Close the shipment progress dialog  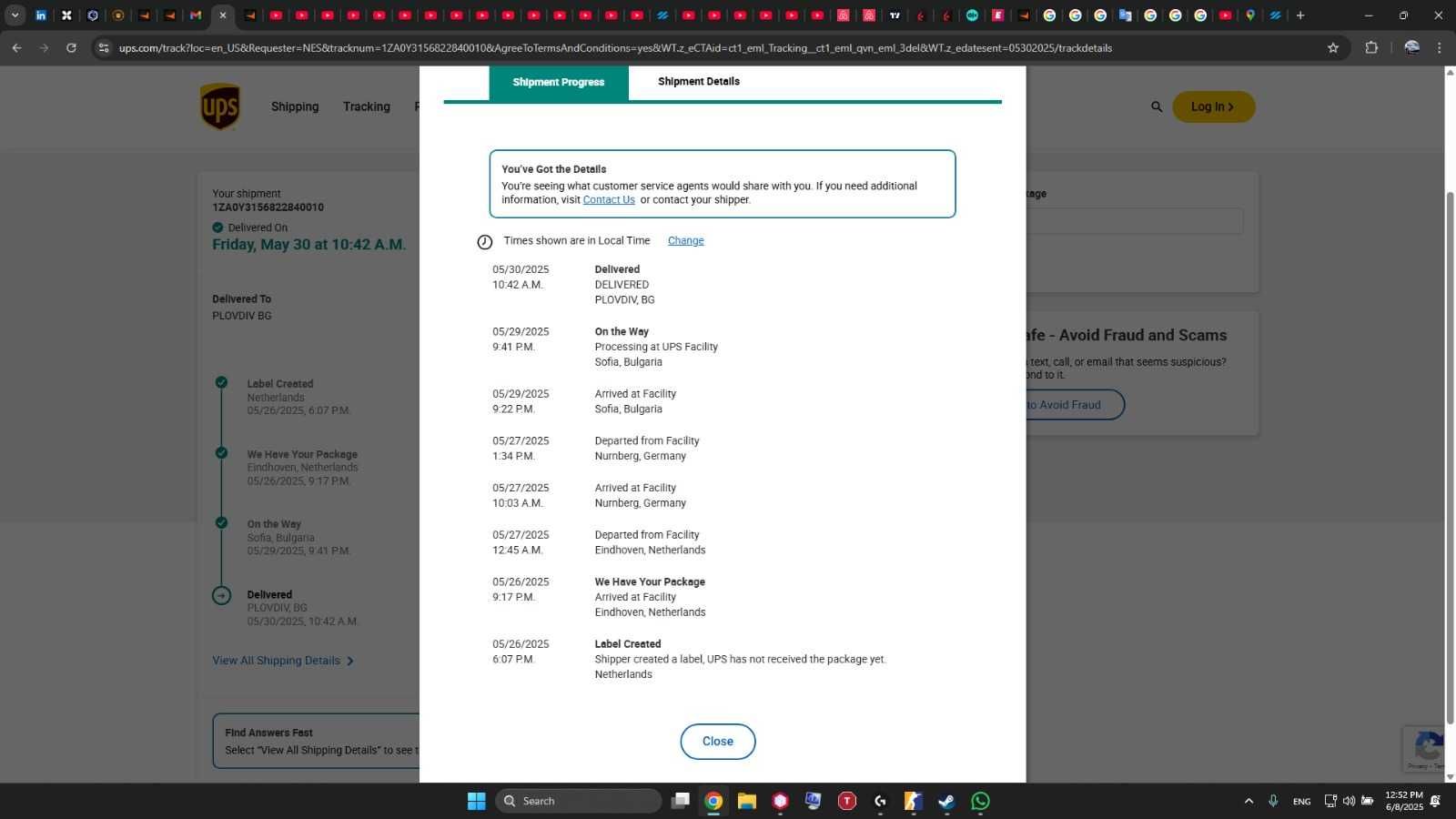coord(718,742)
